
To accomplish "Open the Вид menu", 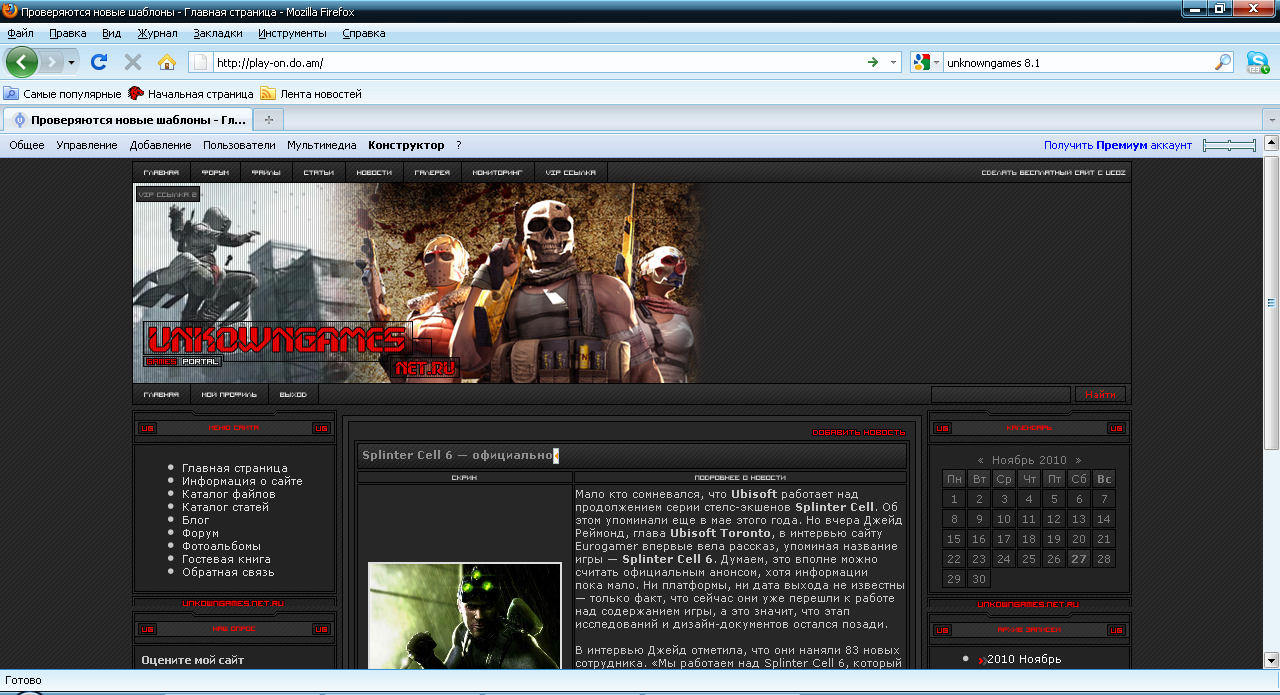I will tap(111, 33).
